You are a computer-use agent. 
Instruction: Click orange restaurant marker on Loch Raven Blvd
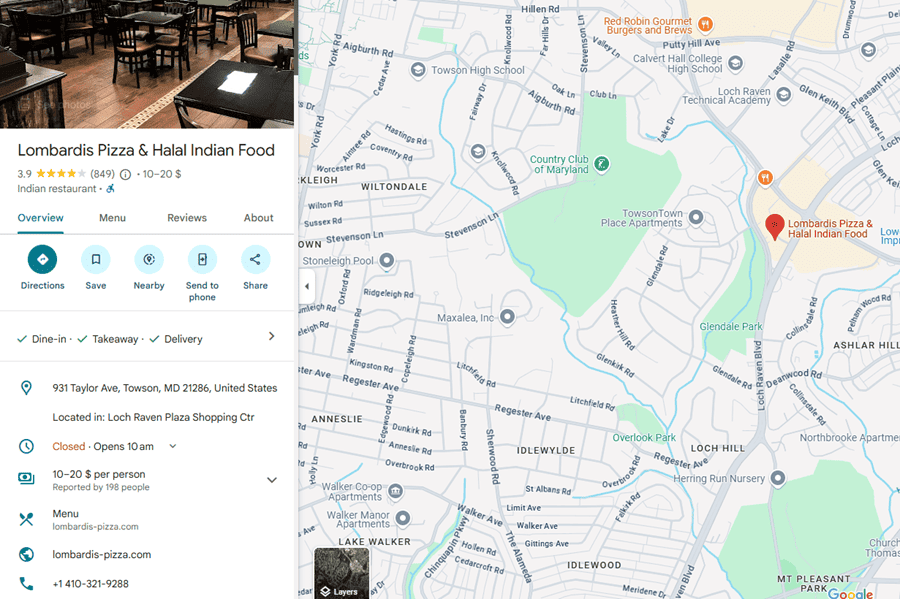[x=765, y=178]
